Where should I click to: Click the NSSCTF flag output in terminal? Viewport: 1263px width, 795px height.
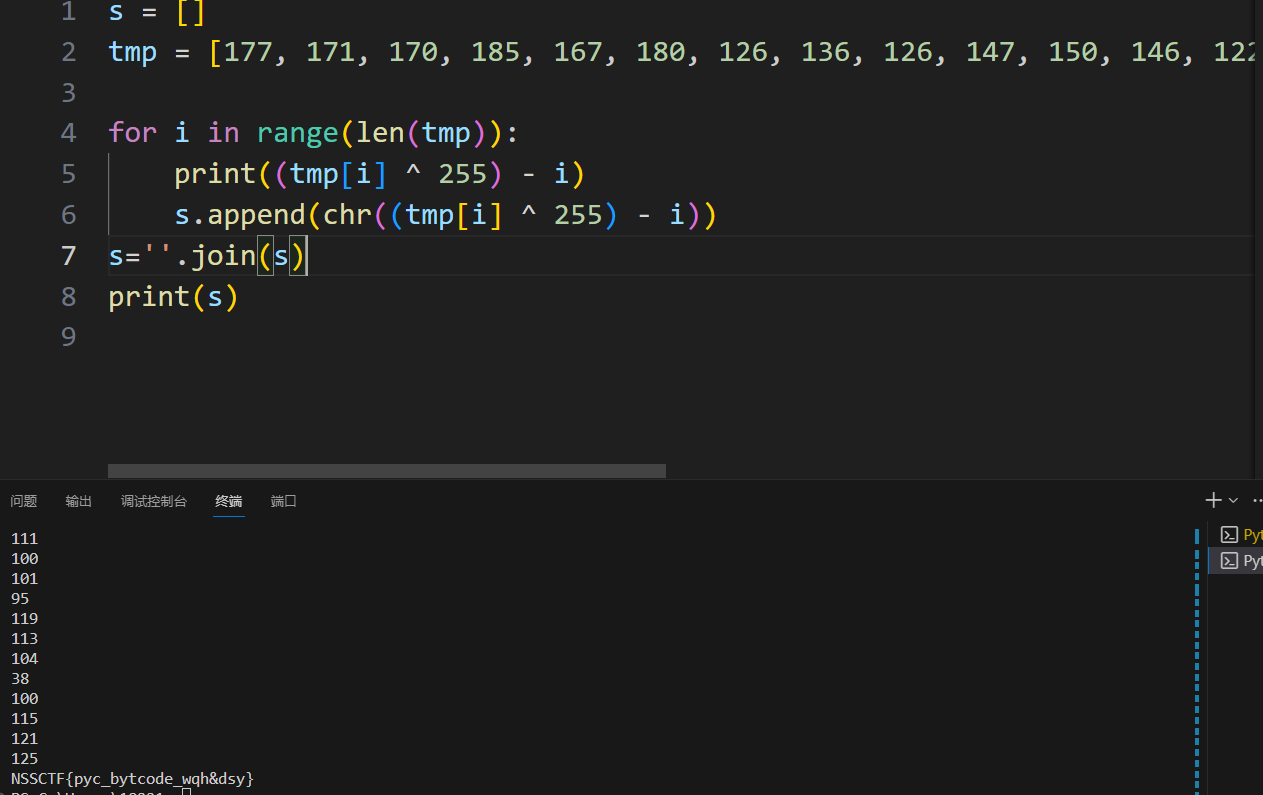(x=132, y=778)
